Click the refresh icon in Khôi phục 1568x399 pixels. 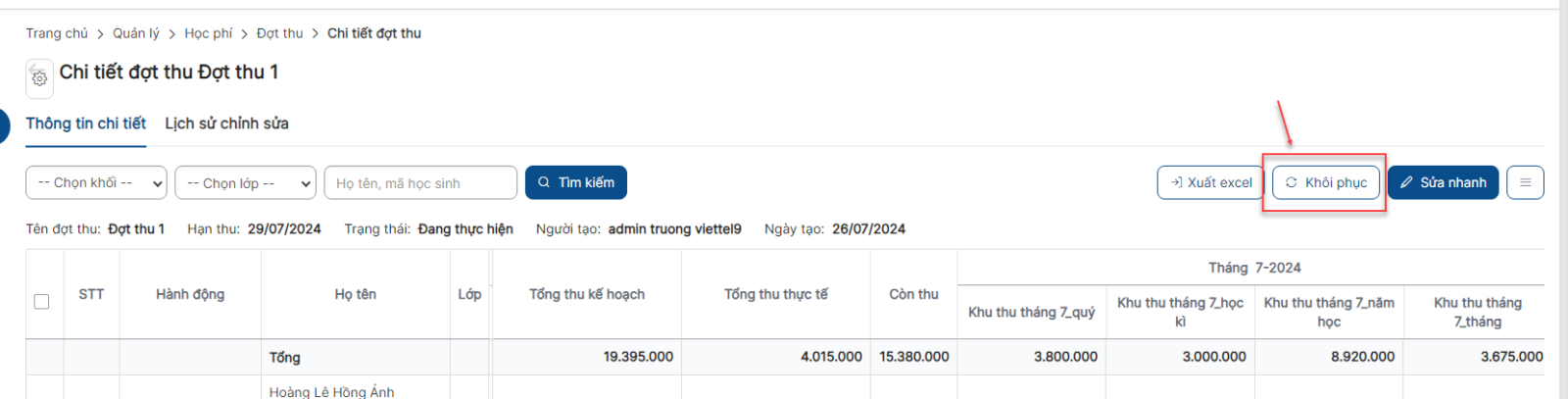tap(1292, 182)
